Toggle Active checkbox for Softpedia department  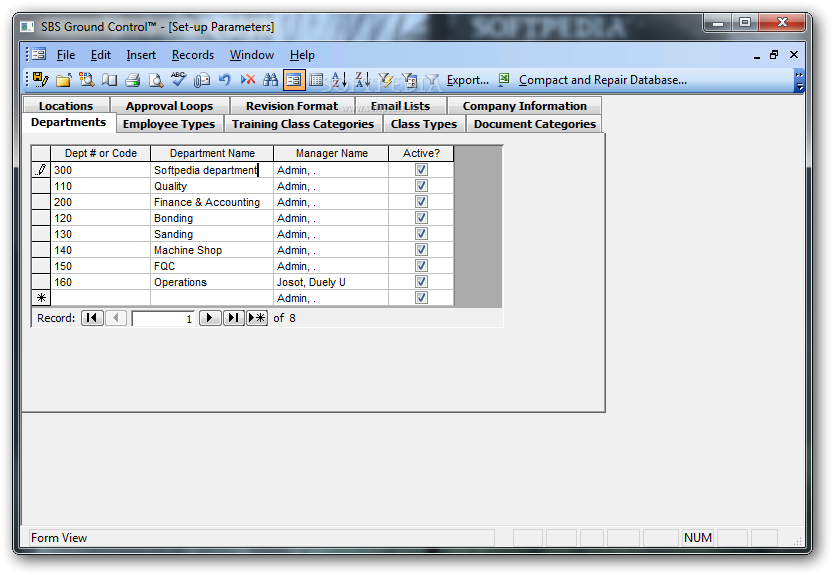421,170
